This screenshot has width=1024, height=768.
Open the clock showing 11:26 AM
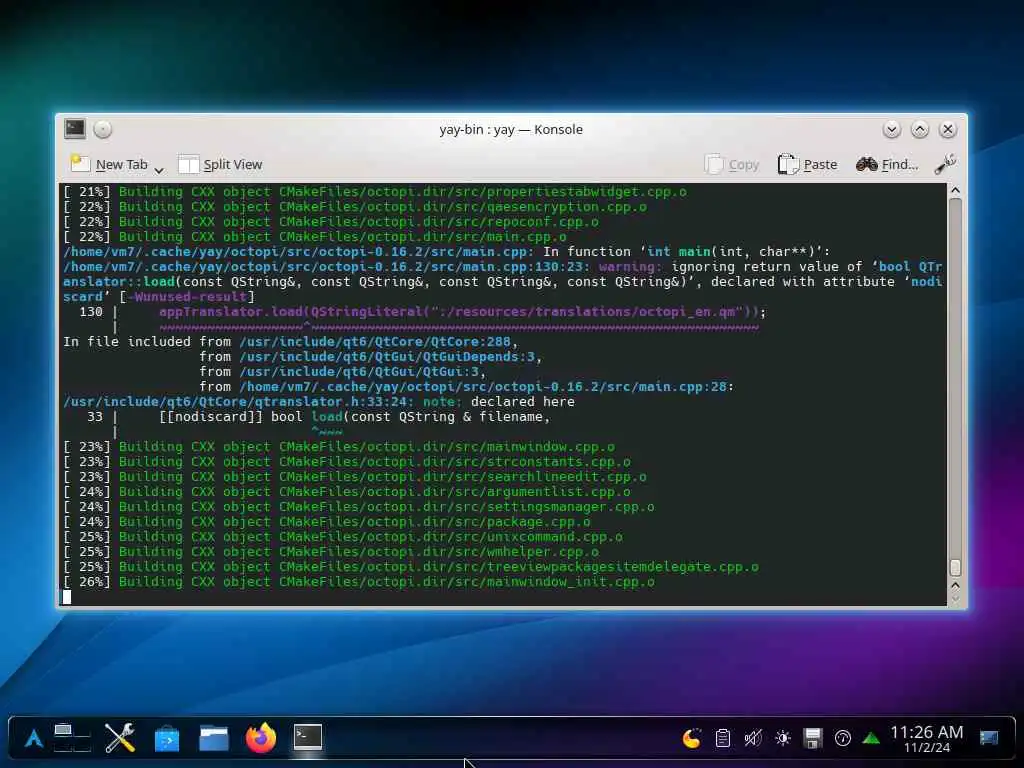point(927,739)
